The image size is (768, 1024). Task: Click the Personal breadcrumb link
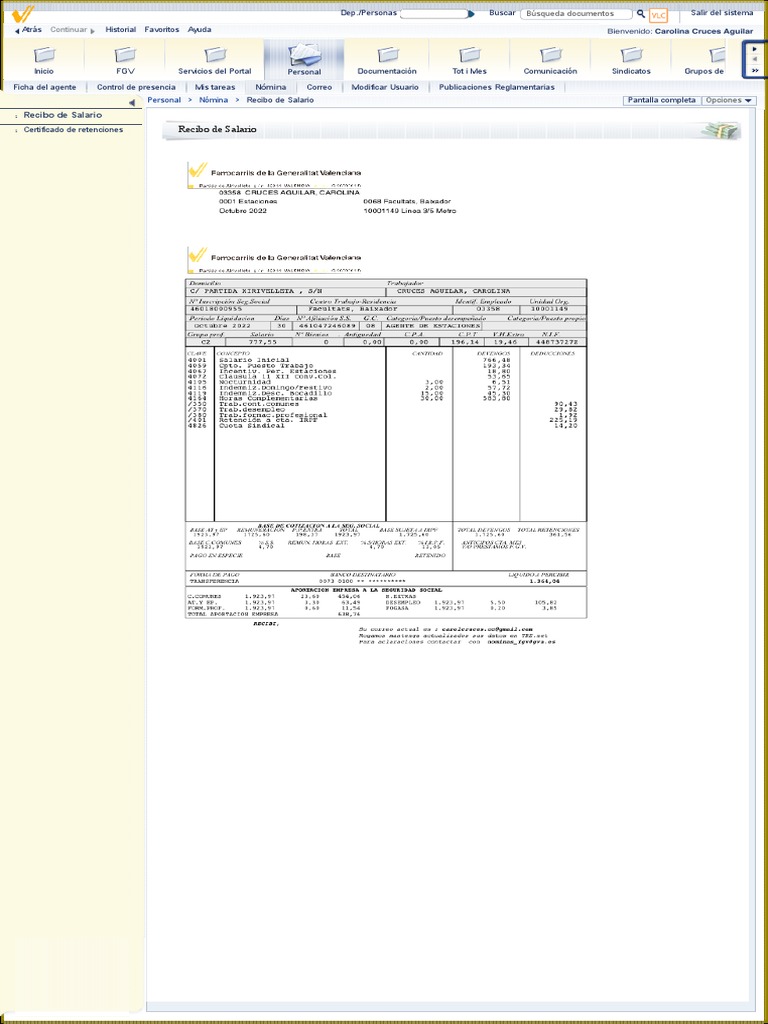[x=164, y=100]
